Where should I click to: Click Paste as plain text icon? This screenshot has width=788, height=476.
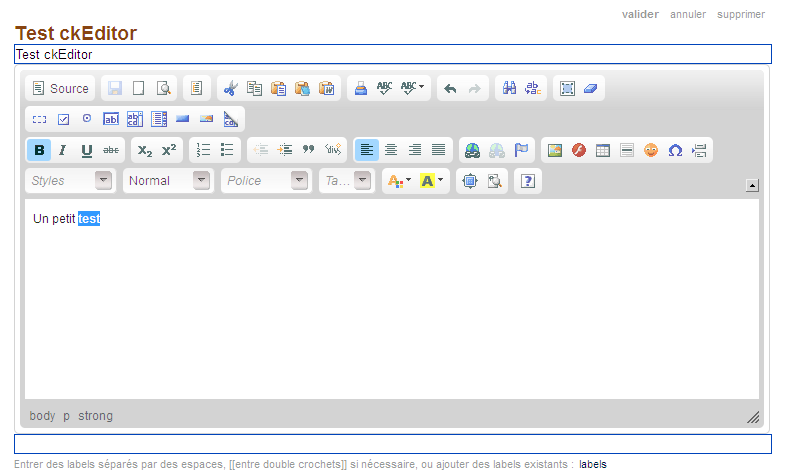(x=303, y=88)
